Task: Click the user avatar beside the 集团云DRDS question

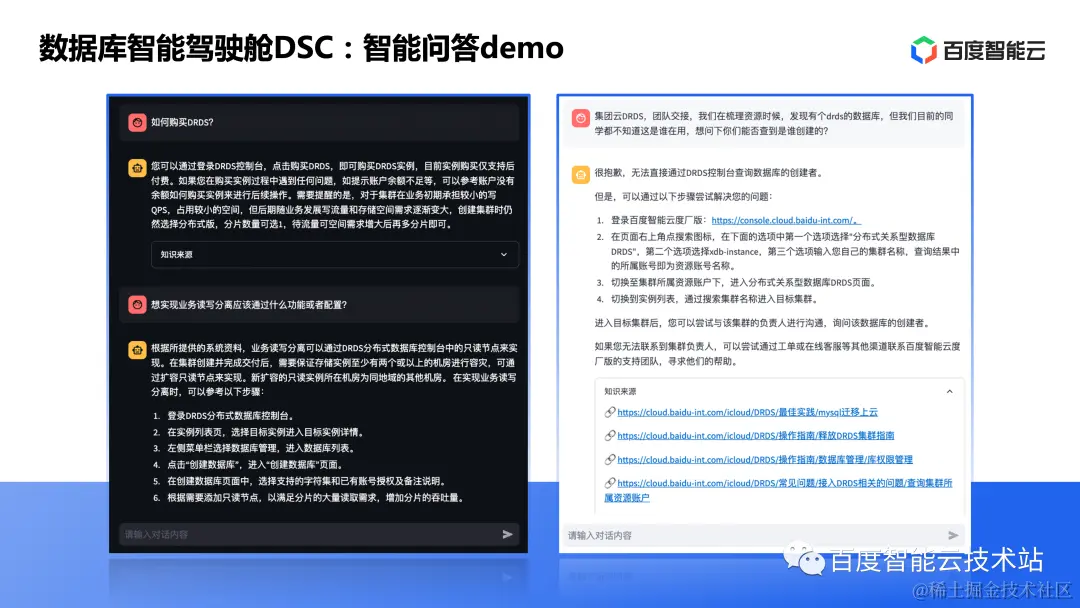Action: pyautogui.click(x=581, y=120)
